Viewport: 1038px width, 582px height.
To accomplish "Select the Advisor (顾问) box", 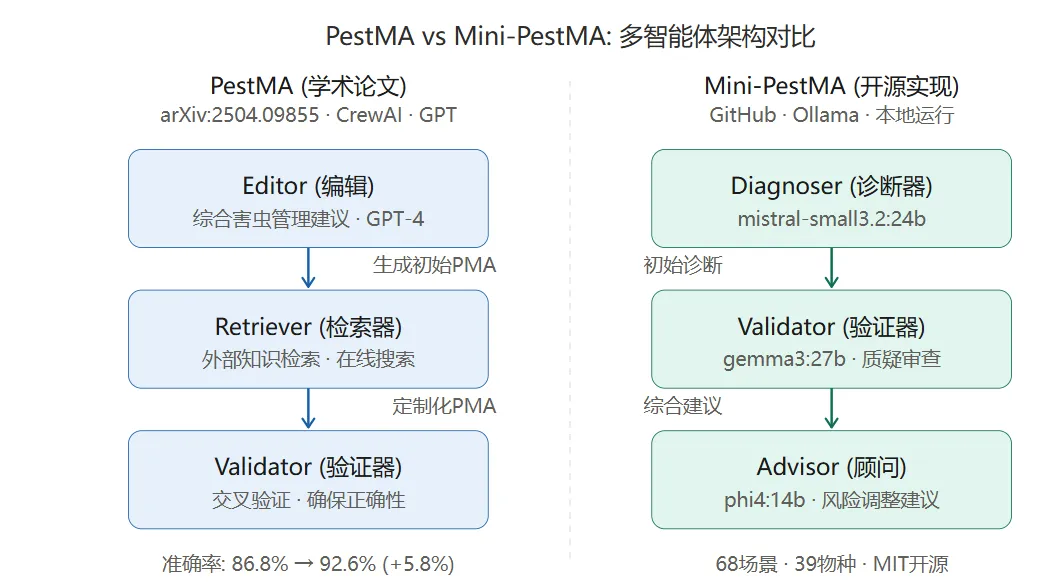I will (831, 479).
